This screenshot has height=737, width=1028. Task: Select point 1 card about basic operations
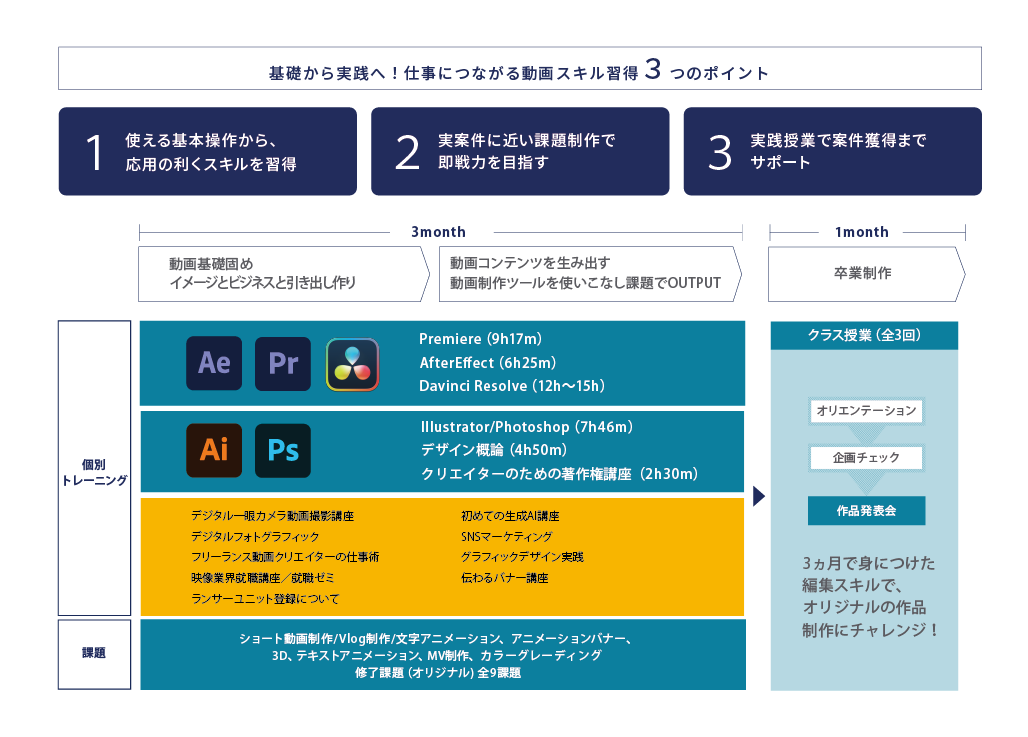[x=208, y=151]
